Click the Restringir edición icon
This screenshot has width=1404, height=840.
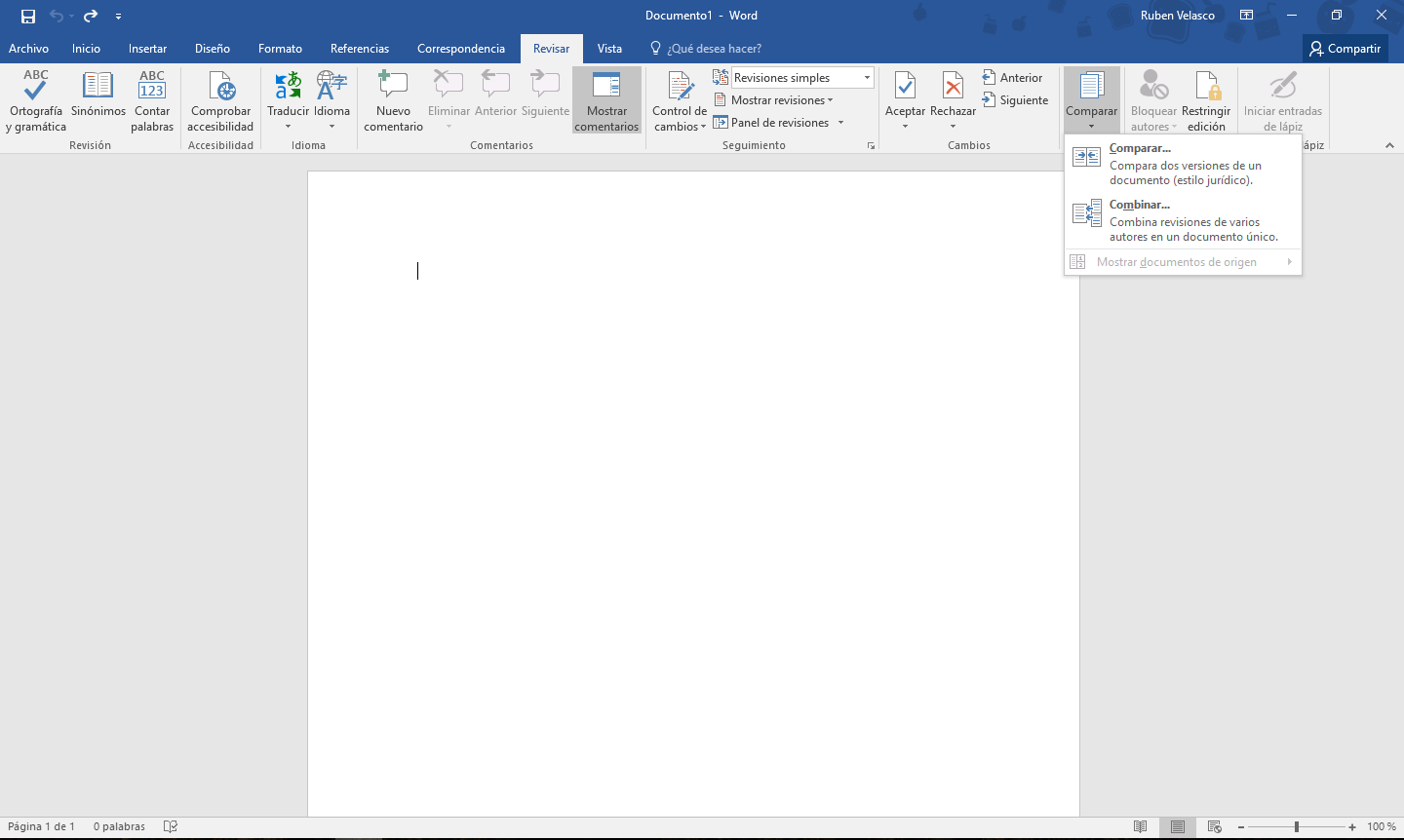click(1206, 88)
